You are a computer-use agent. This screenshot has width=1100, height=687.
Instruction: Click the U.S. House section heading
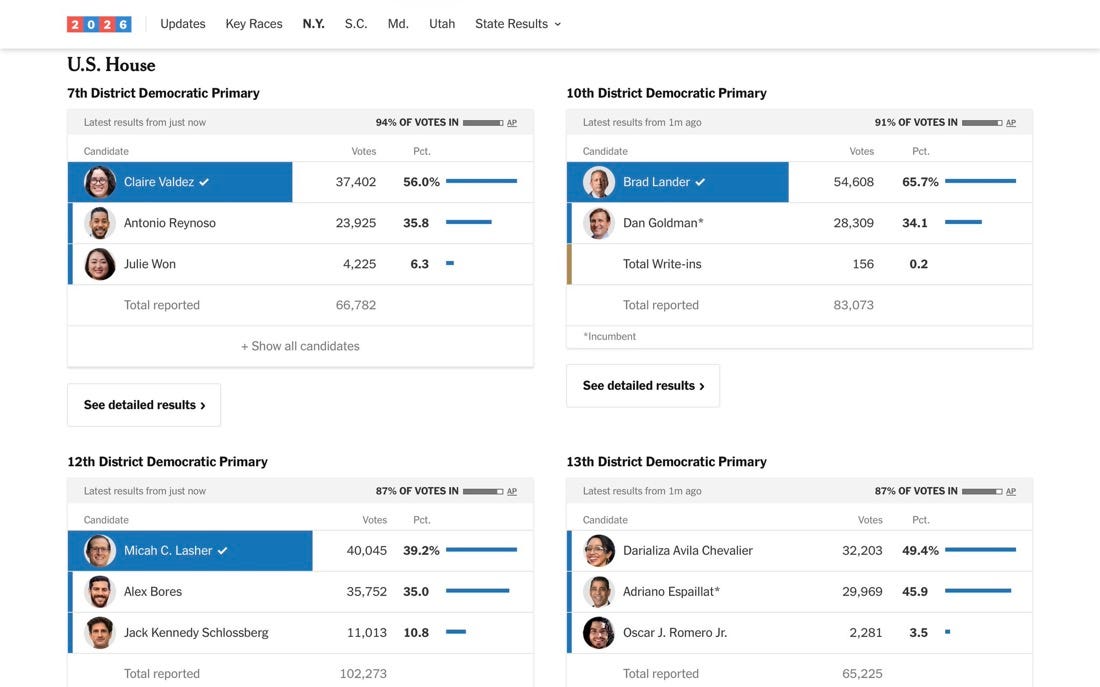pos(112,65)
